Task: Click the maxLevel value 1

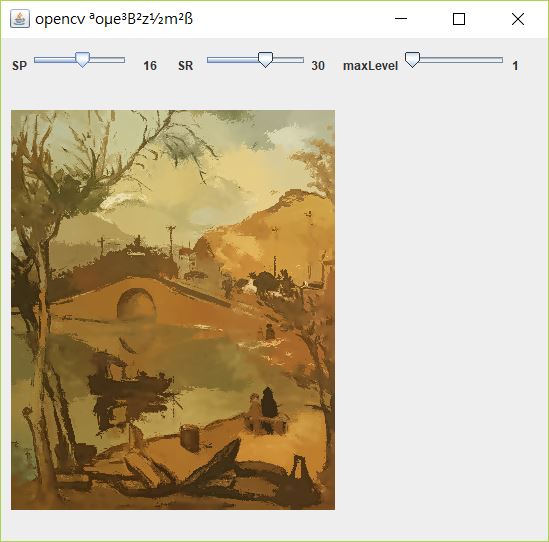Action: (x=515, y=66)
